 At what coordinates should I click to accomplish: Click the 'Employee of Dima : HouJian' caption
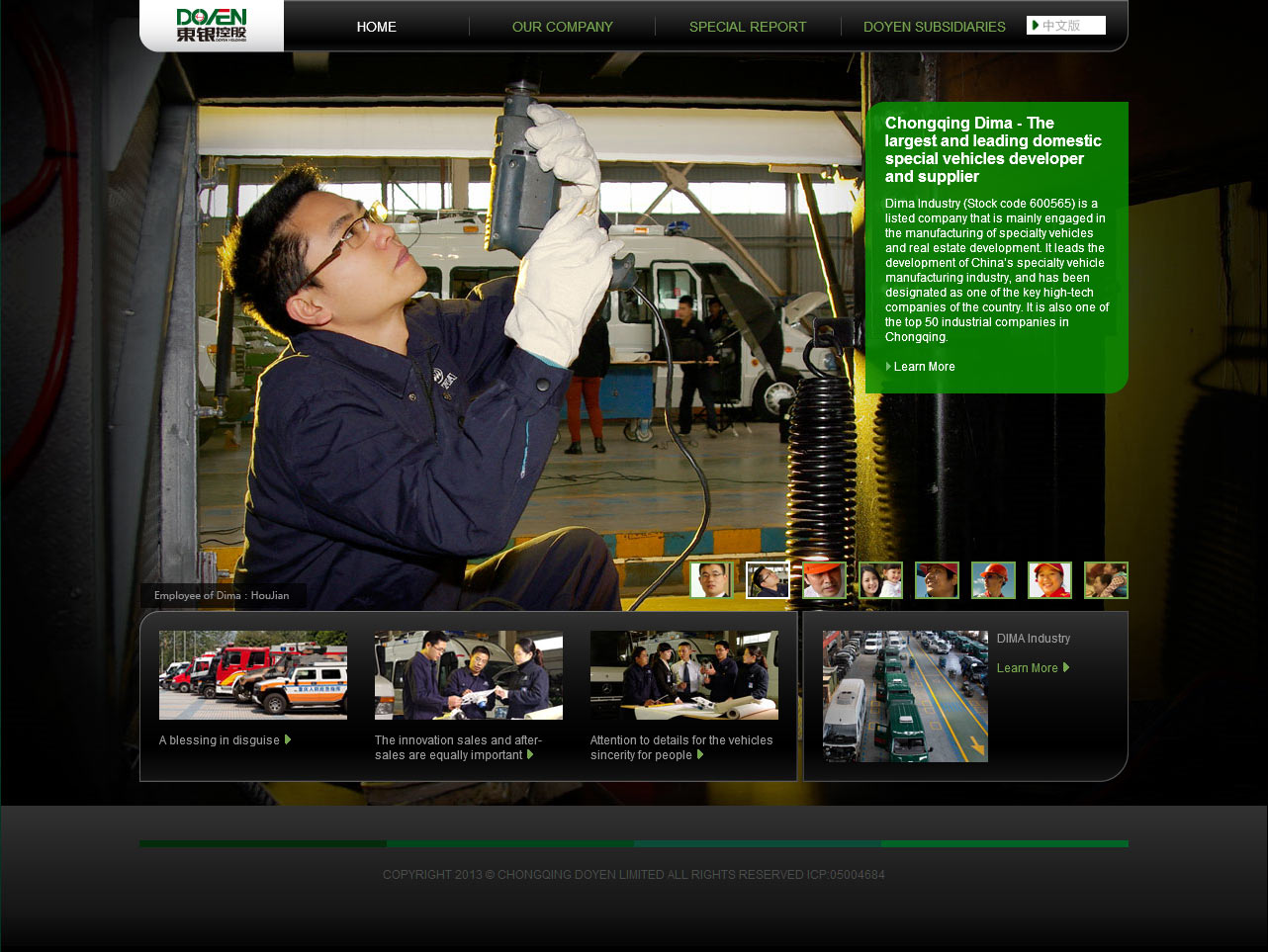click(223, 595)
